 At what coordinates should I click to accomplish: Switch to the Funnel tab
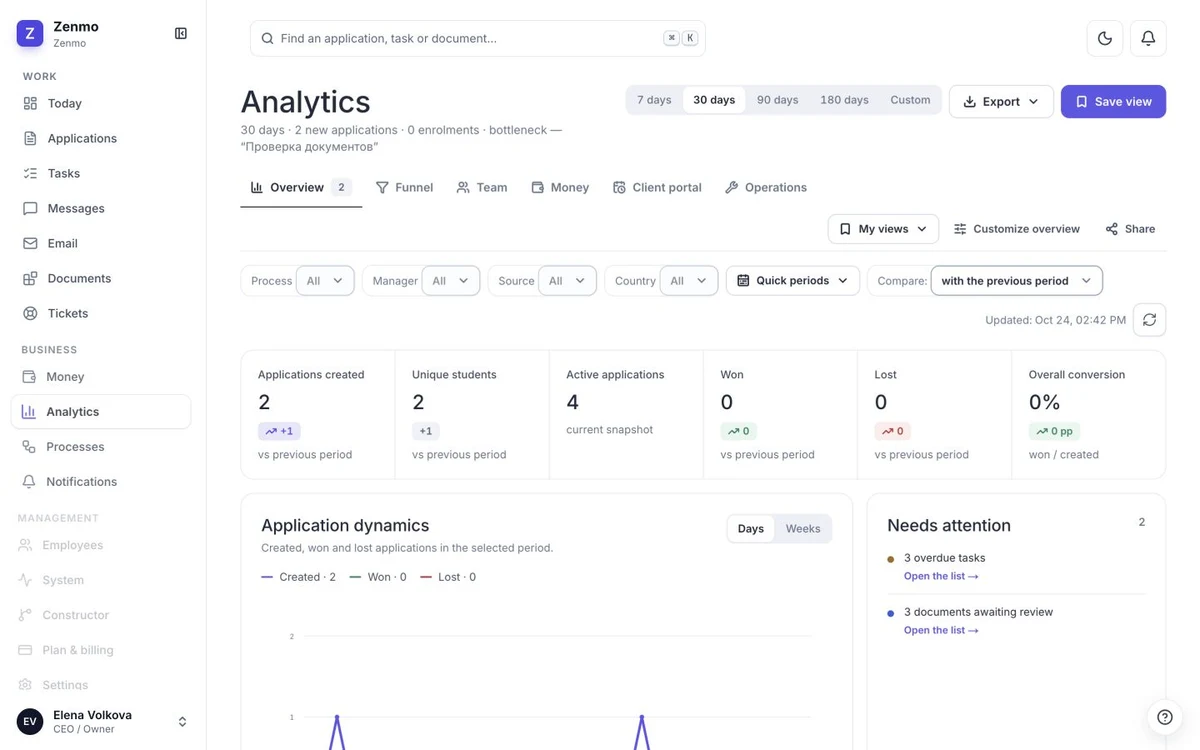point(404,187)
